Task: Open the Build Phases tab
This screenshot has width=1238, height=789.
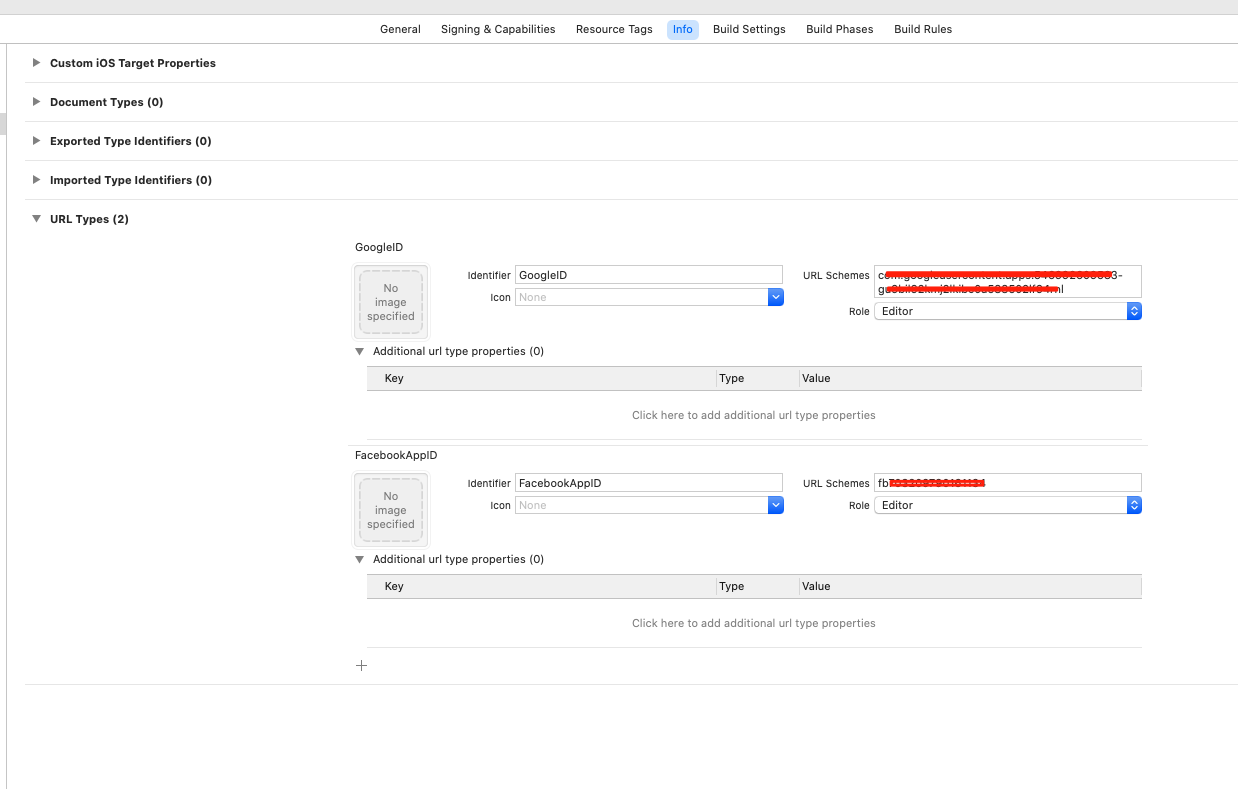Action: click(x=839, y=29)
